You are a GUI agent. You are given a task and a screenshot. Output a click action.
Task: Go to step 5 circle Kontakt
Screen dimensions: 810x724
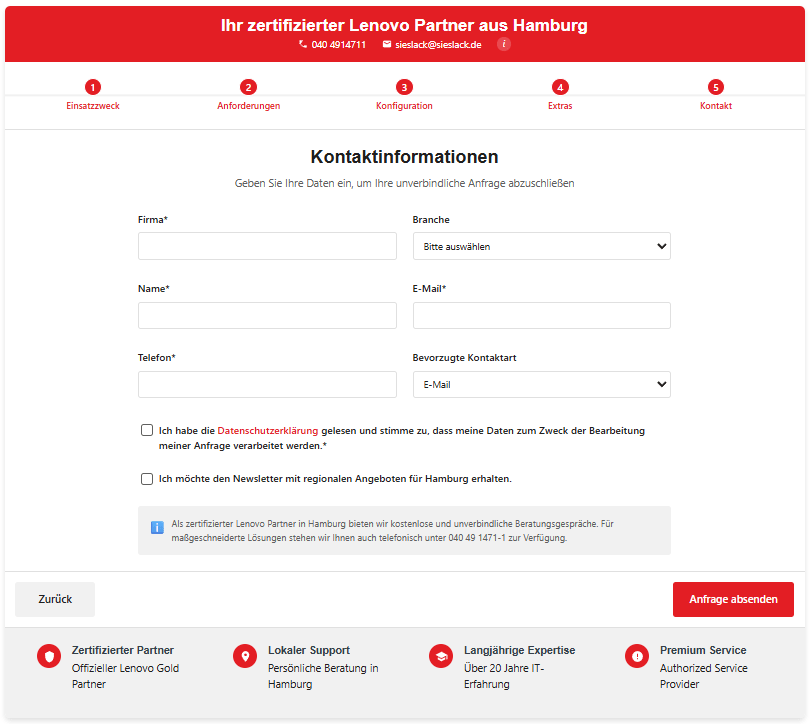click(716, 87)
